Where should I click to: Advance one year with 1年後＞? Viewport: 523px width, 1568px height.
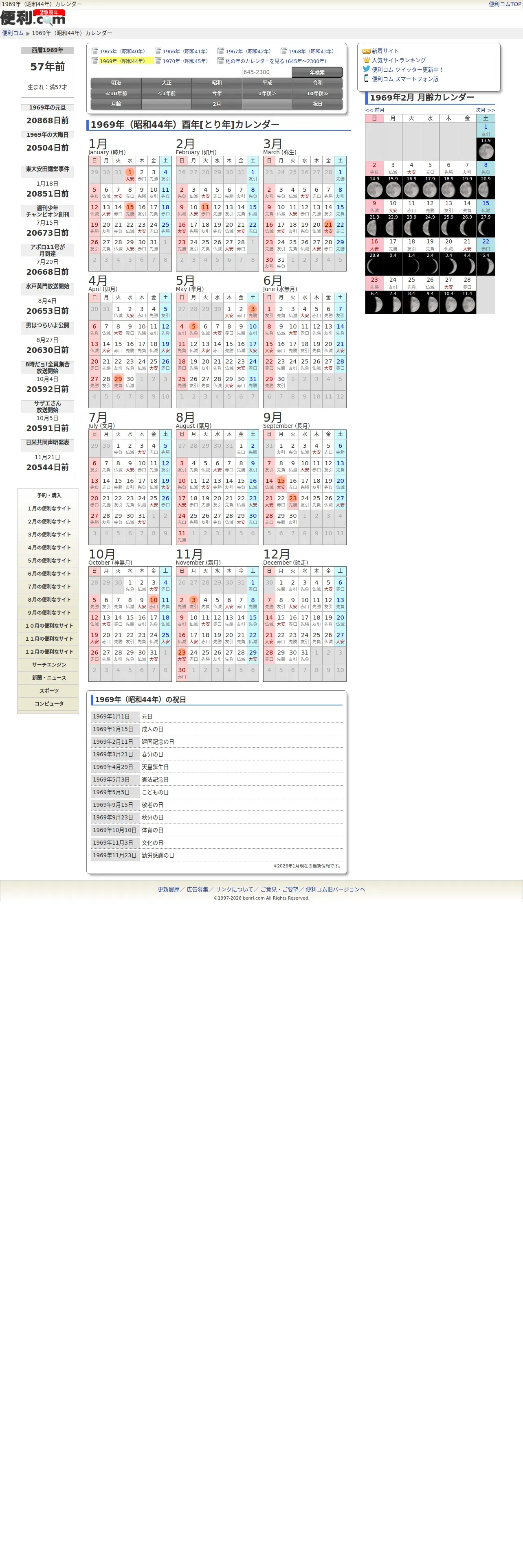267,94
